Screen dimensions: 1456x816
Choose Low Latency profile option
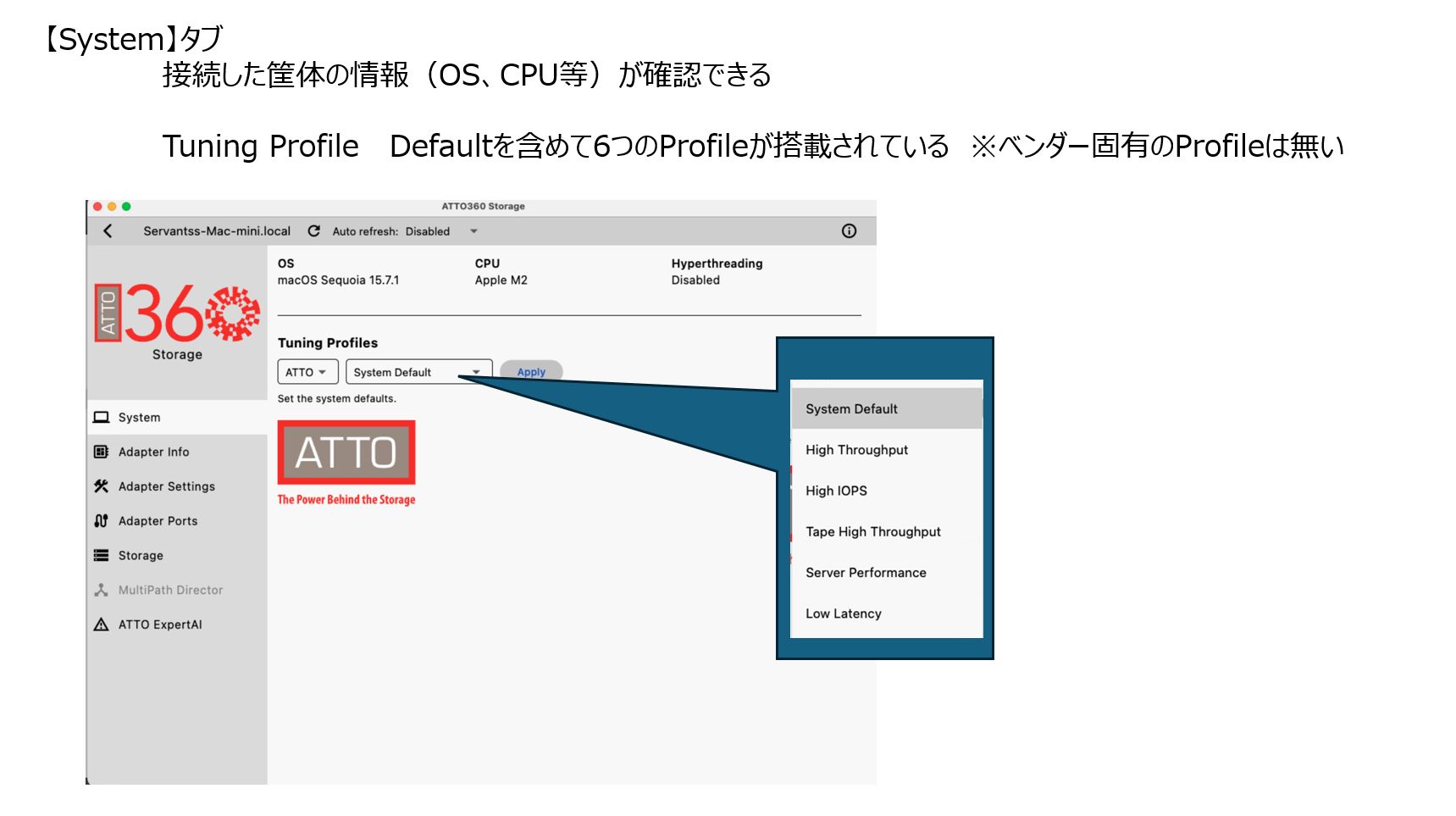point(843,613)
